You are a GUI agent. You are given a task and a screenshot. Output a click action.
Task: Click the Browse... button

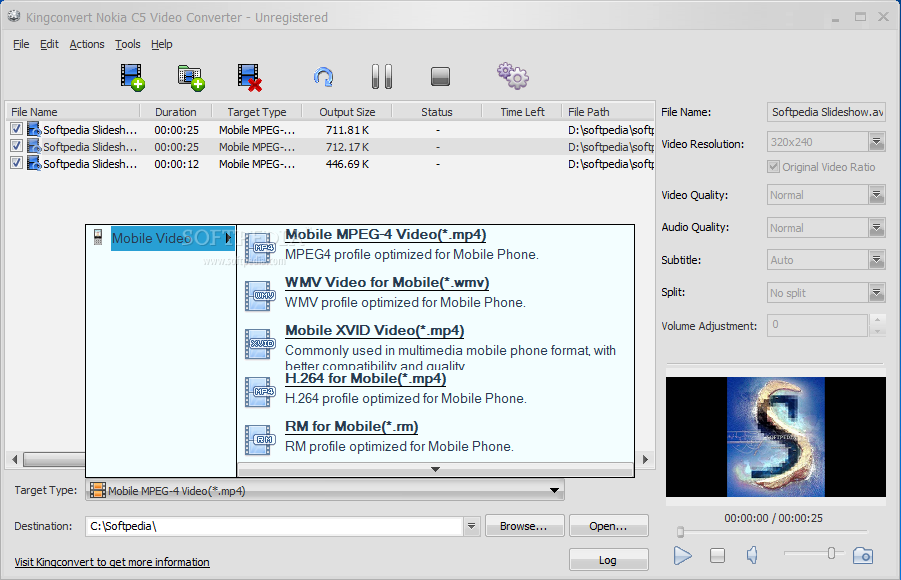click(x=524, y=526)
